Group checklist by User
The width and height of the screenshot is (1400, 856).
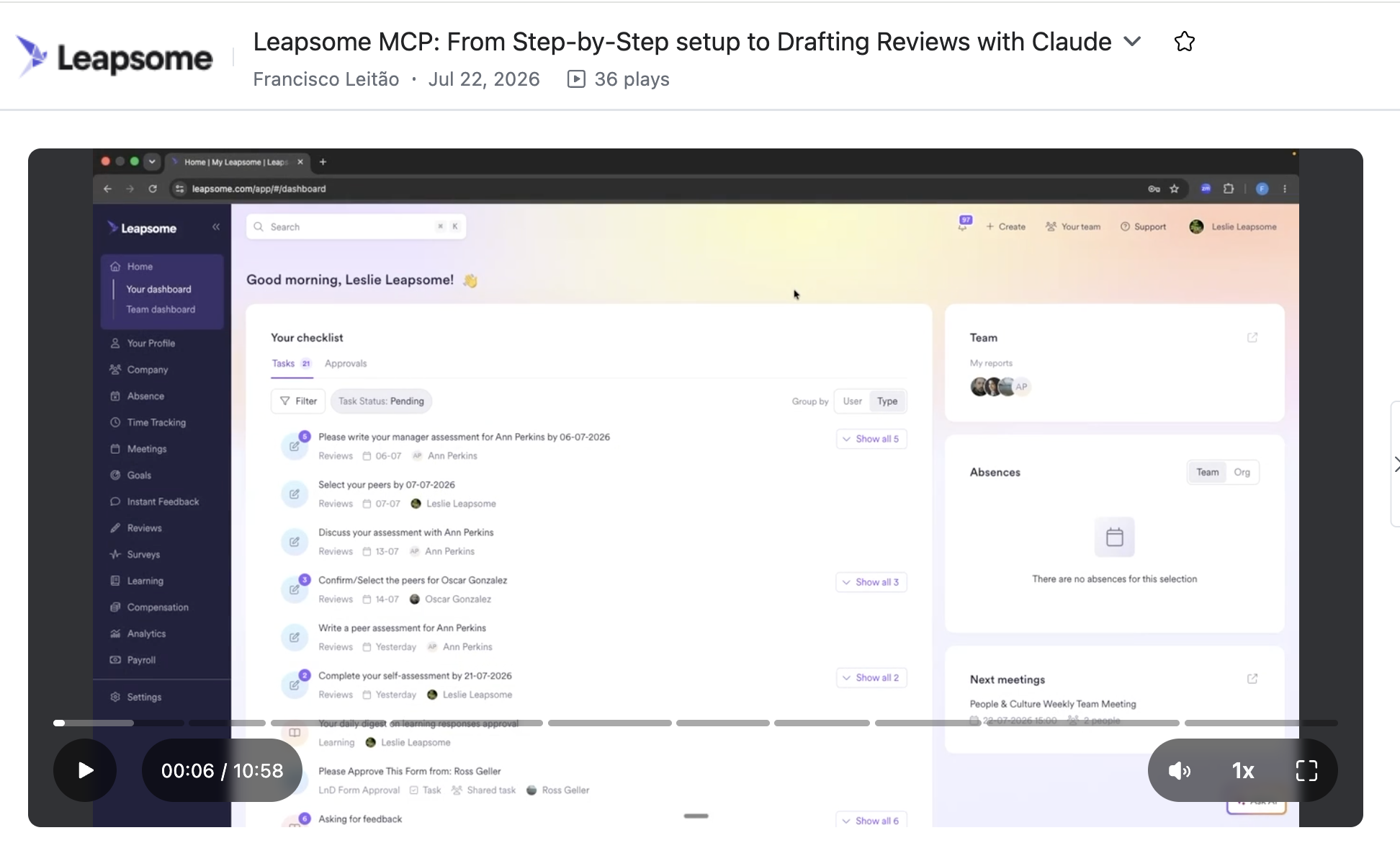click(853, 401)
